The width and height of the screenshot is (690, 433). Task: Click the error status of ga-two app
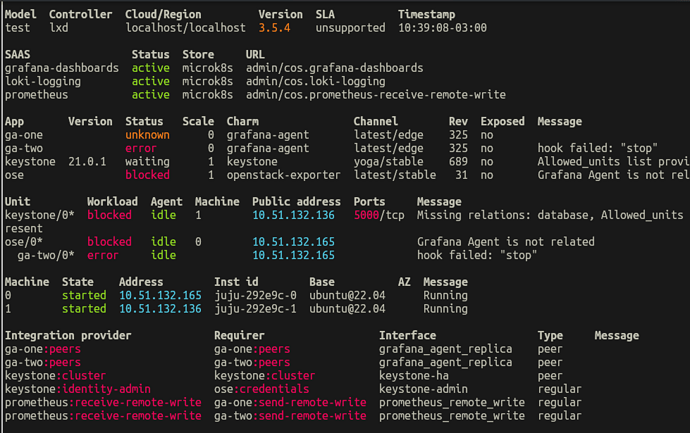pyautogui.click(x=141, y=148)
